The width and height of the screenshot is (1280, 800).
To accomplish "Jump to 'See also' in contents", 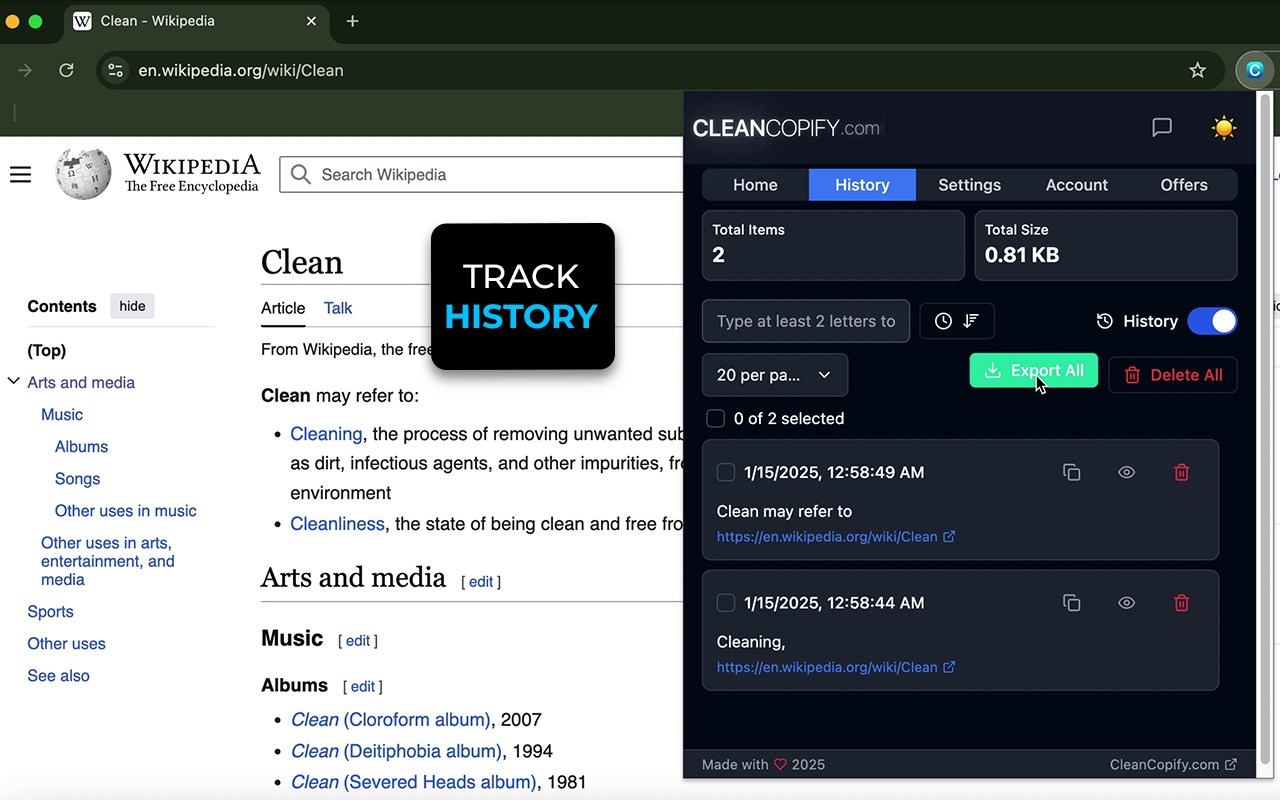I will [59, 675].
